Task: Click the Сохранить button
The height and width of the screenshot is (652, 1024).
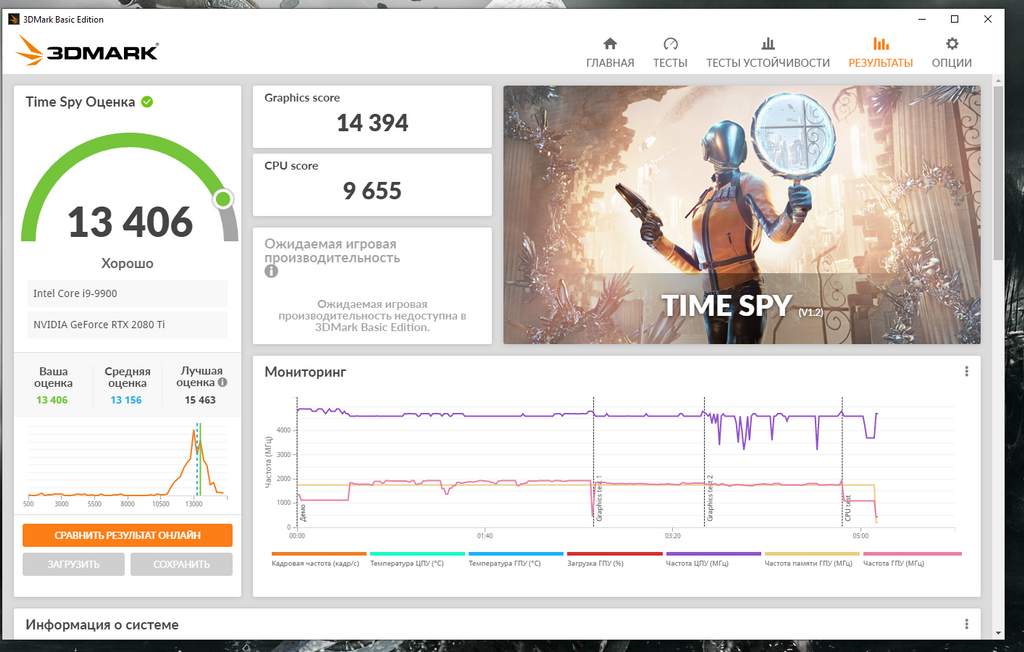Action: (182, 564)
